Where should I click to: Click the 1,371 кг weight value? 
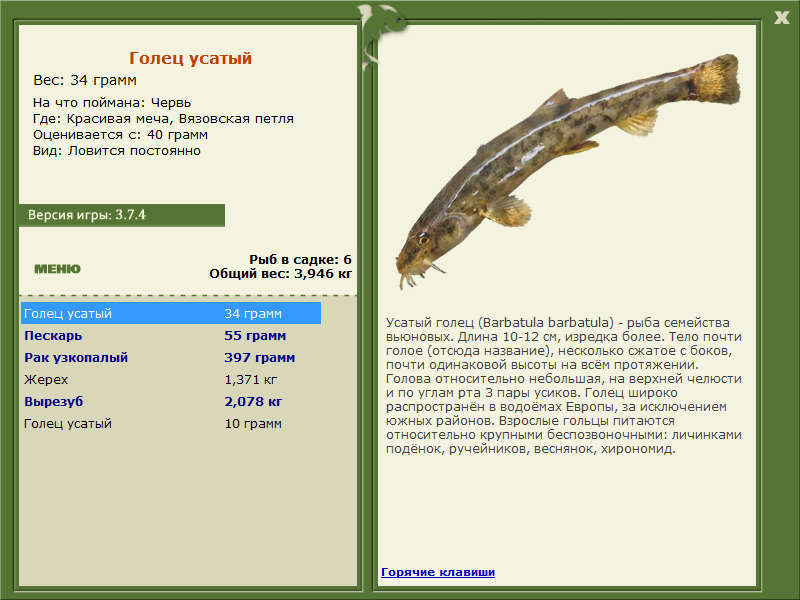click(x=251, y=380)
